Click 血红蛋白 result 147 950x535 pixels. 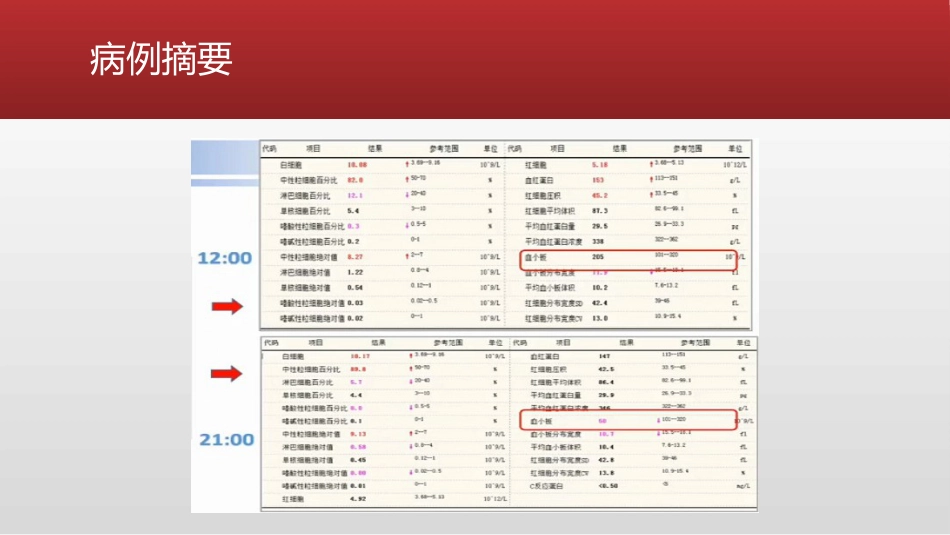pyautogui.click(x=604, y=356)
